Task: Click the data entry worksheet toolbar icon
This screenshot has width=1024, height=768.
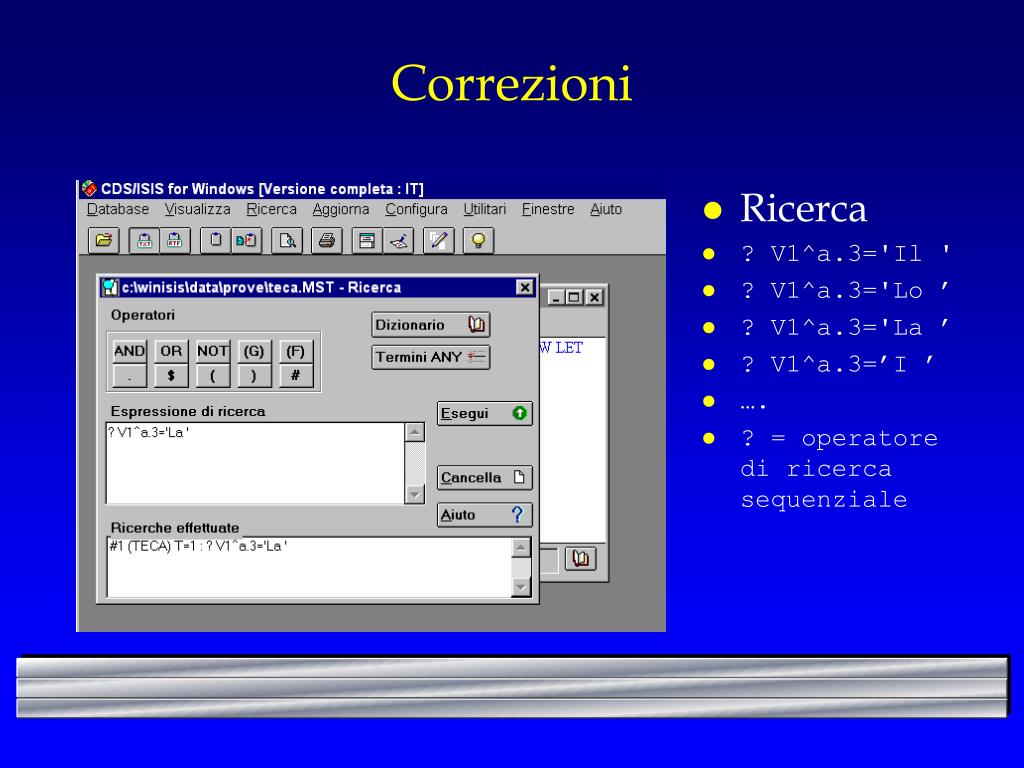Action: tap(367, 240)
